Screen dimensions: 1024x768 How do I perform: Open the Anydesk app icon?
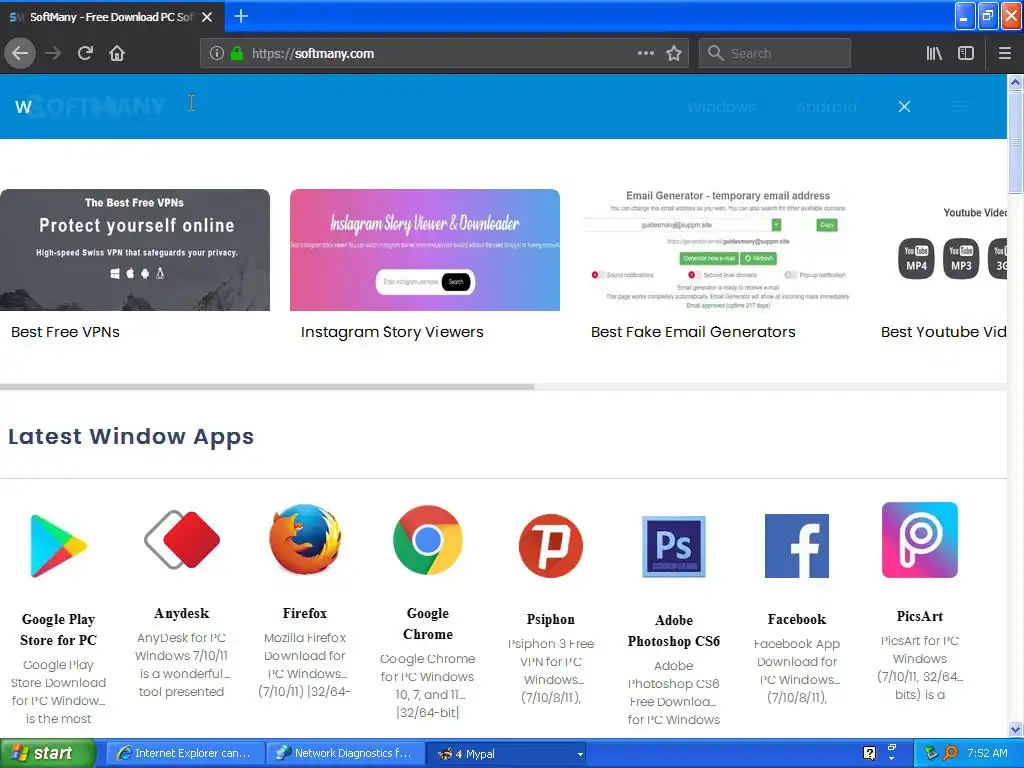[182, 539]
